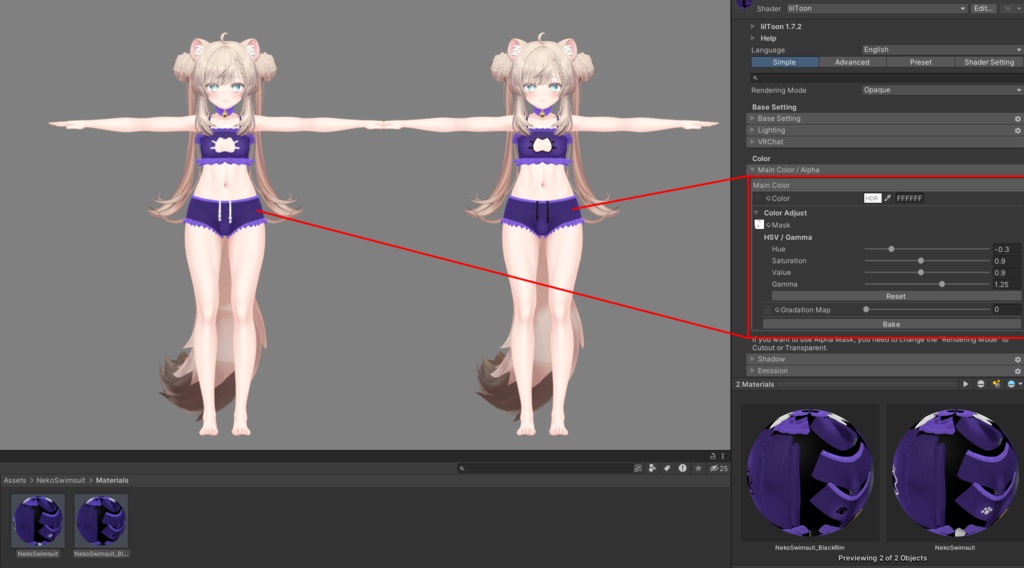Expand the Base Setting foldout
Viewport: 1024px width, 568px height.
[x=752, y=119]
